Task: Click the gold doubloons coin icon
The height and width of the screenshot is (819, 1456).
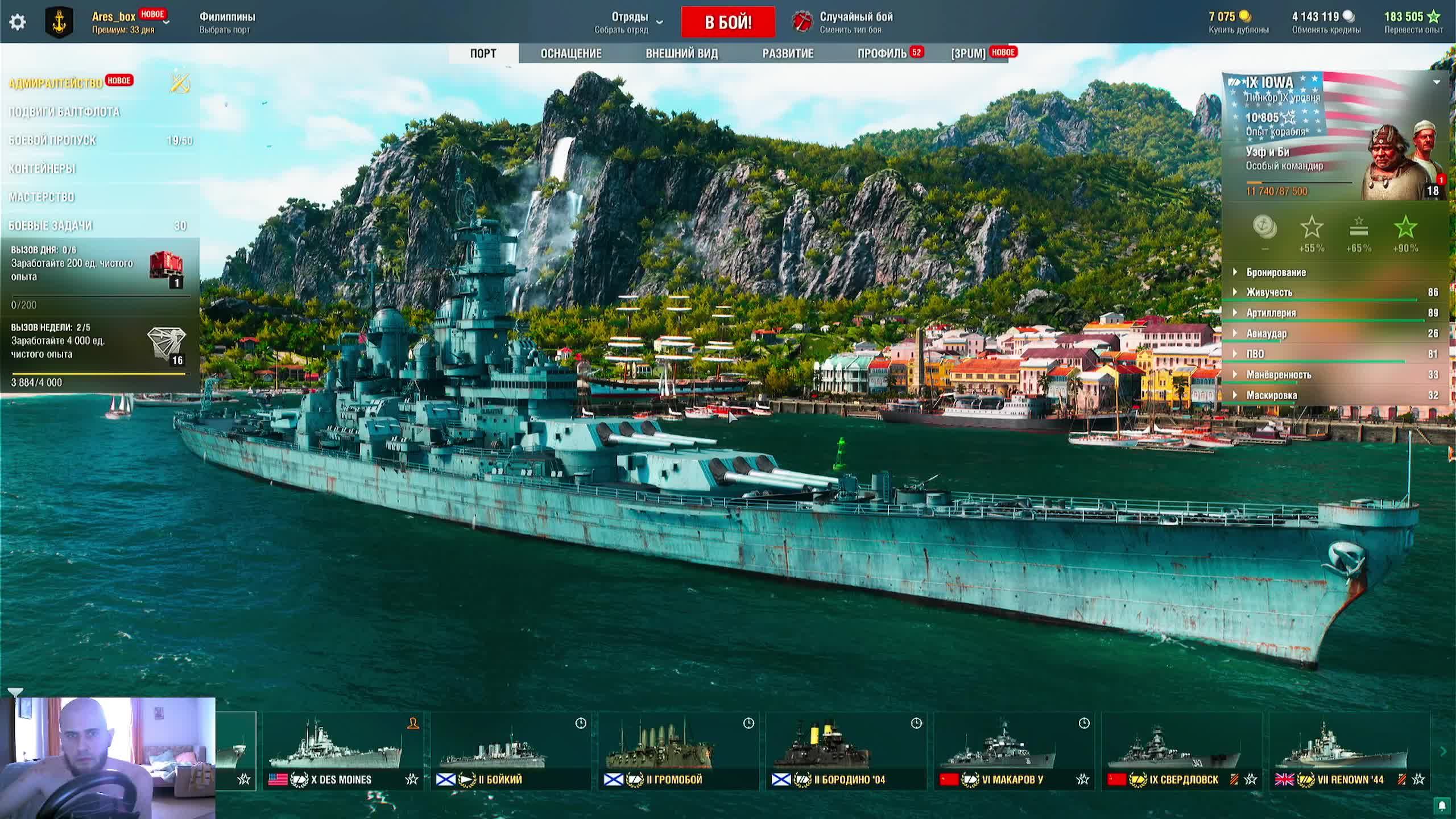Action: click(1245, 16)
